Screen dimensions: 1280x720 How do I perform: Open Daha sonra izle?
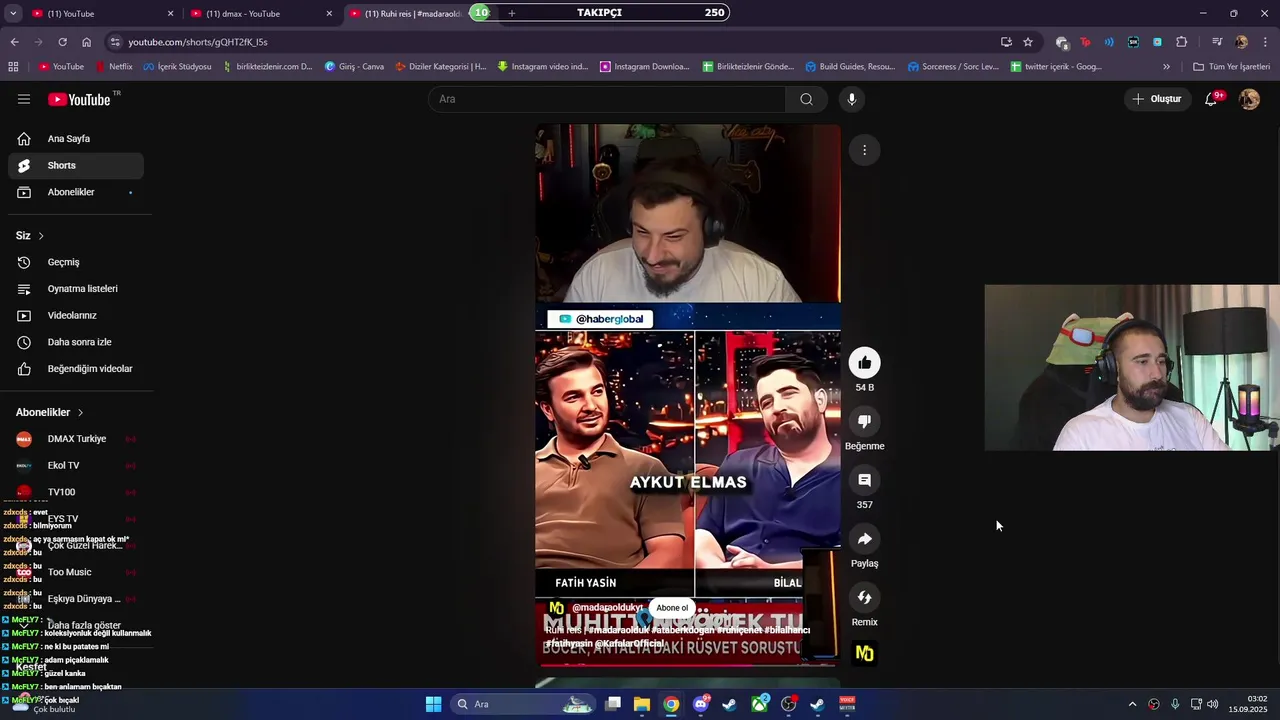pyautogui.click(x=76, y=342)
